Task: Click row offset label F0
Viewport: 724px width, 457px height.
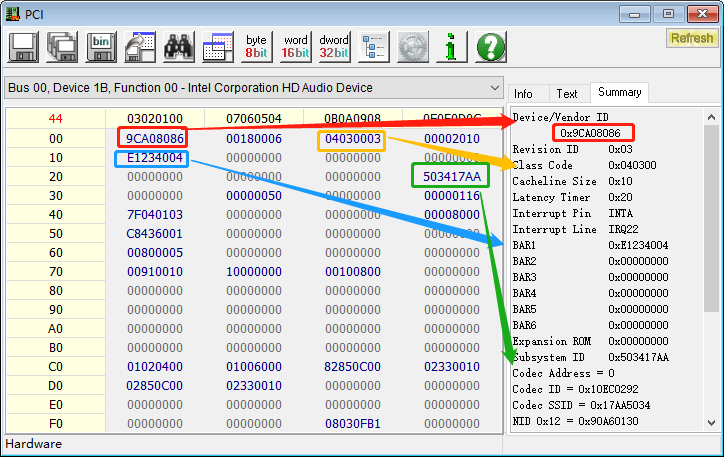Action: coord(55,423)
